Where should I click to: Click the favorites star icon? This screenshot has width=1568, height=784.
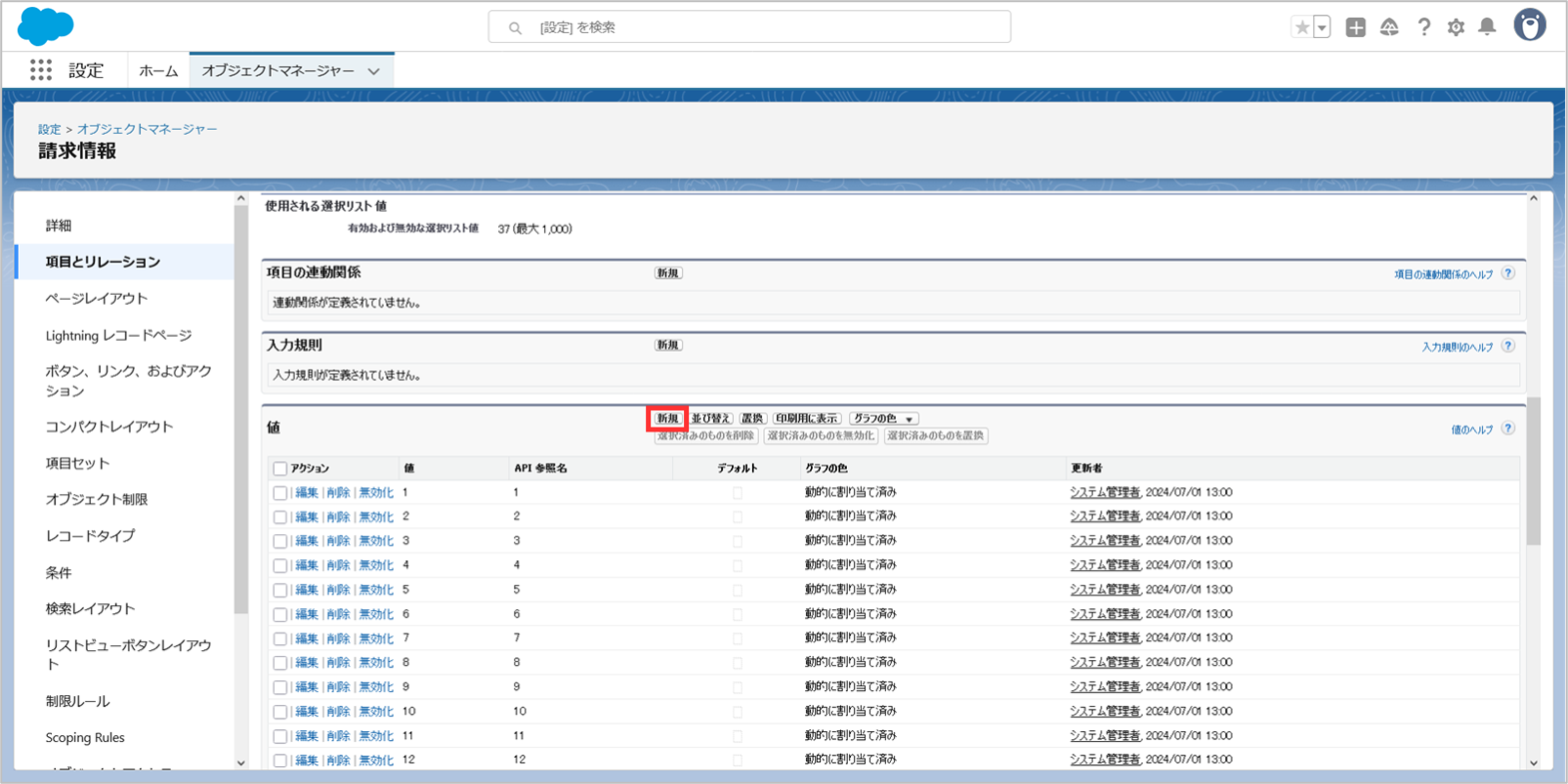click(x=1301, y=28)
